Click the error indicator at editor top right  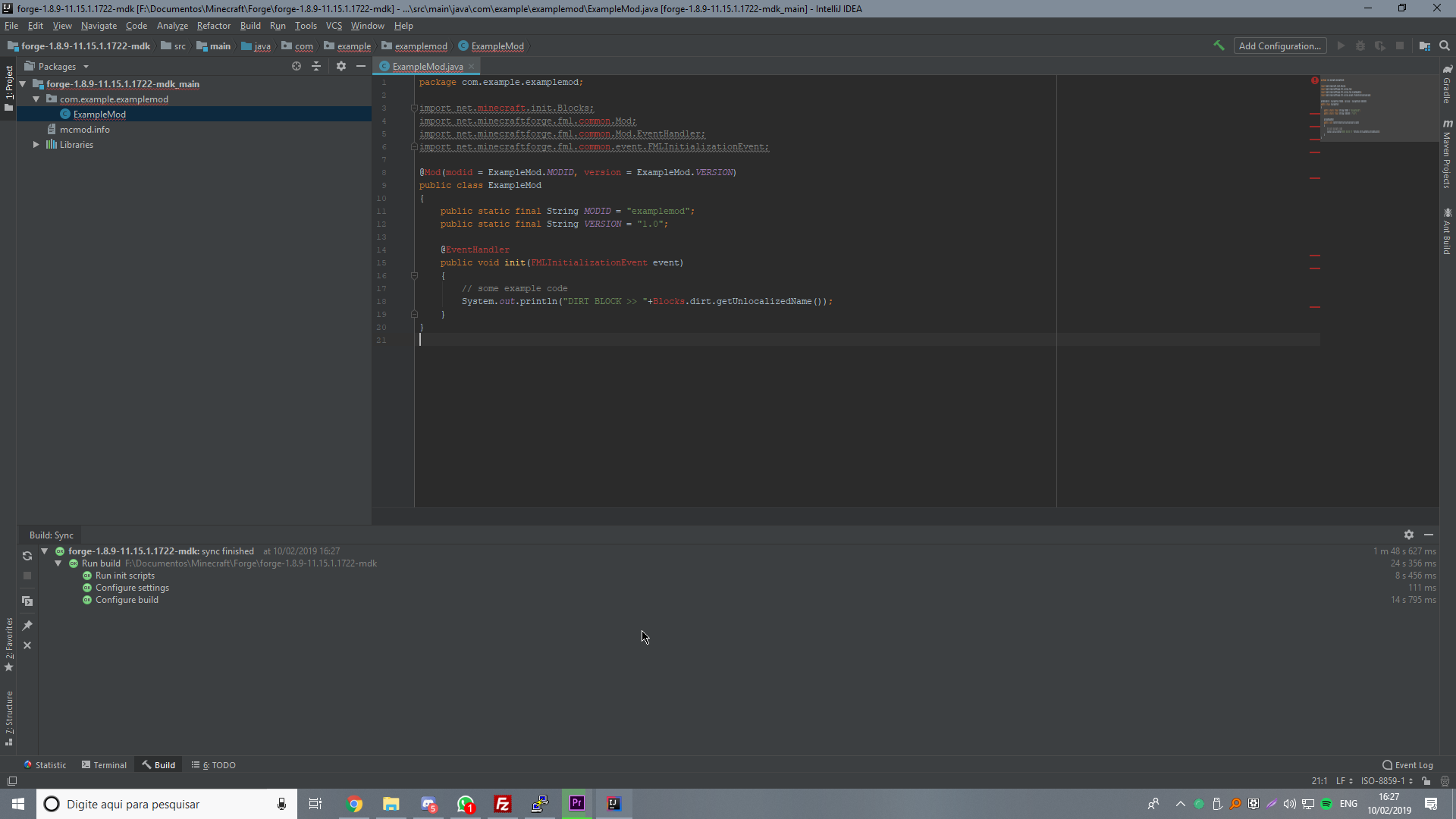[1315, 80]
